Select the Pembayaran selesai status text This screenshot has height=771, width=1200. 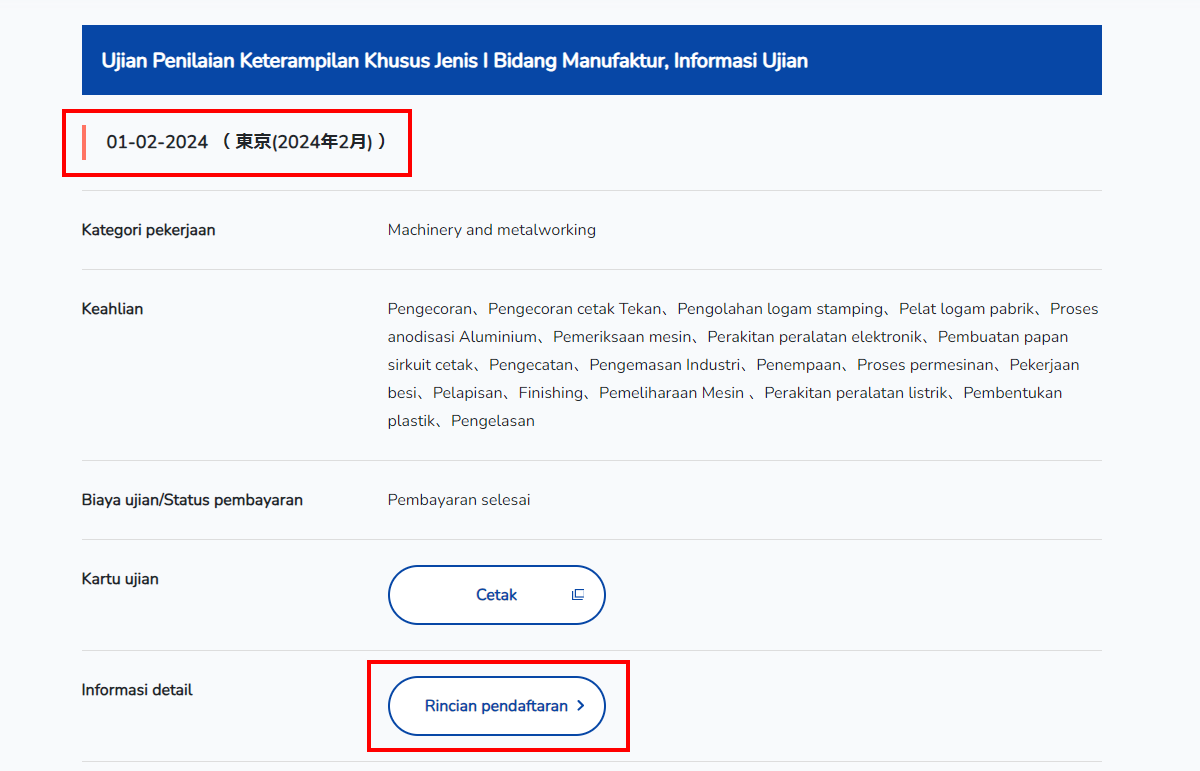pyautogui.click(x=459, y=500)
